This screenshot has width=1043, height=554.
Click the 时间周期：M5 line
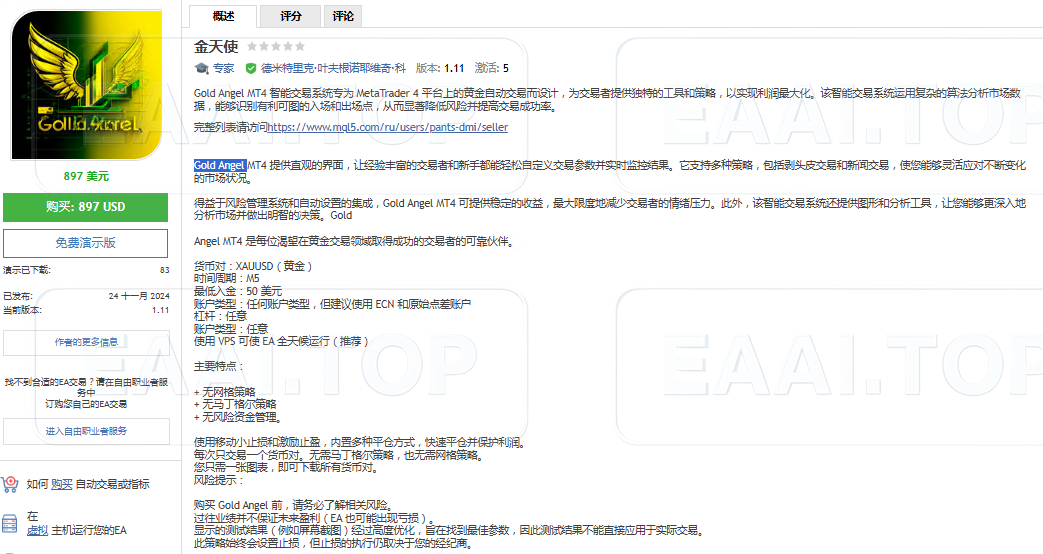click(x=227, y=279)
